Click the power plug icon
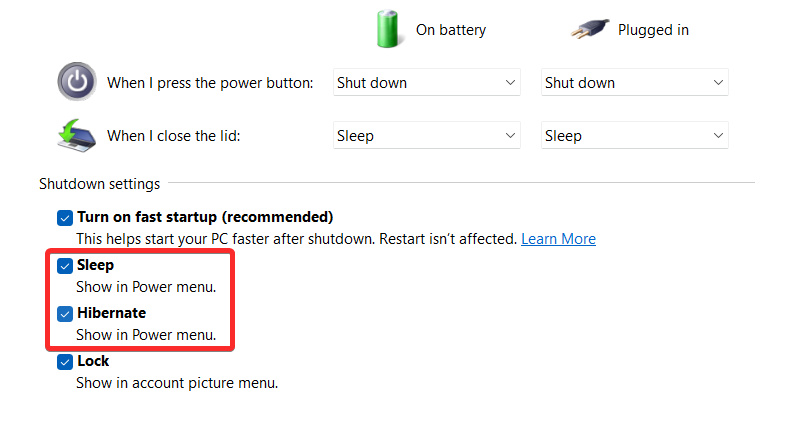This screenshot has width=786, height=423. coord(591,29)
